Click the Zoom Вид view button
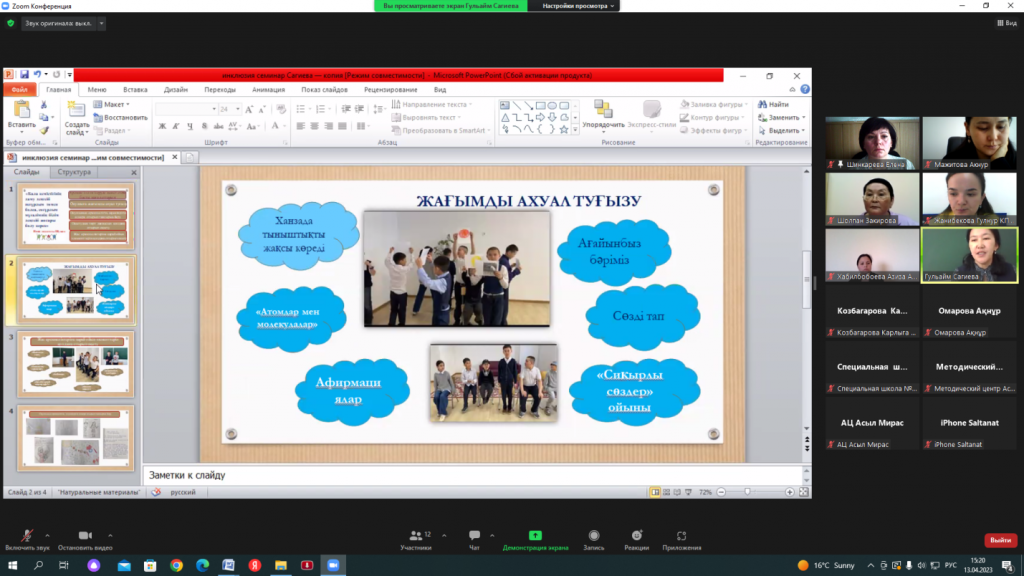Screen dimensions: 1024x576 (1007, 23)
